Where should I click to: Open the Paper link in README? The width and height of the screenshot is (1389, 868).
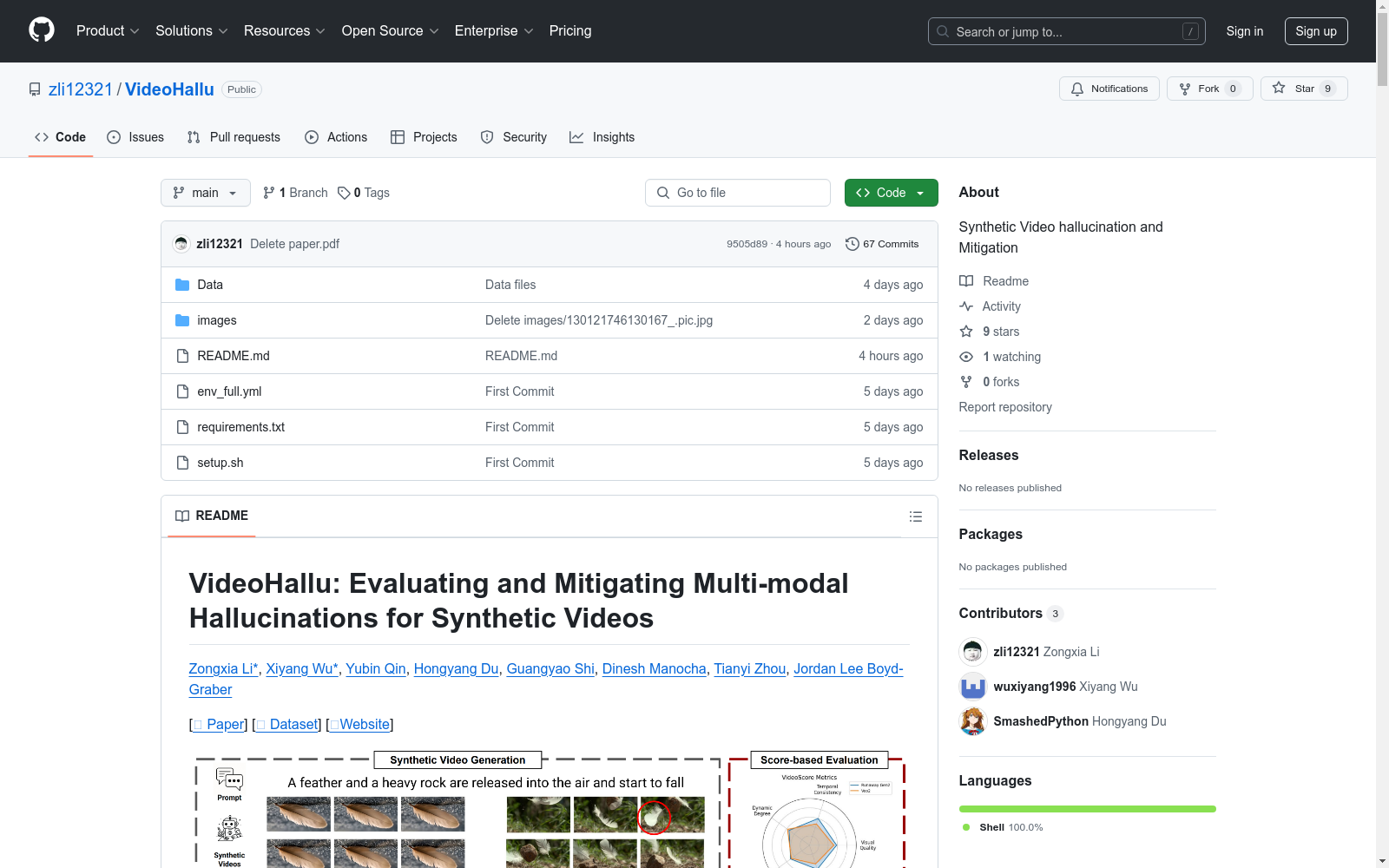coord(219,724)
